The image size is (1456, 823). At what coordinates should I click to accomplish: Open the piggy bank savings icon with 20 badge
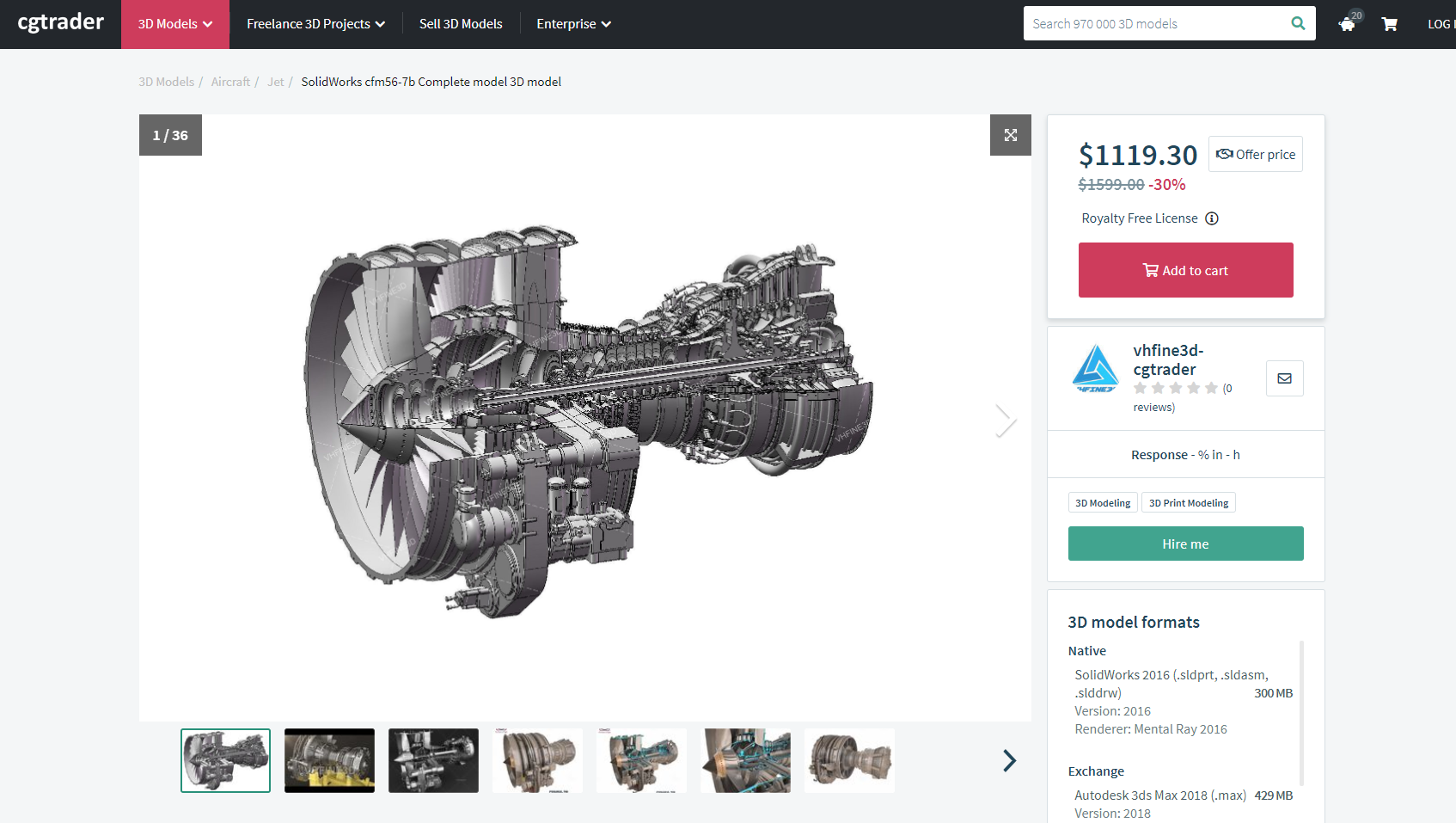pyautogui.click(x=1346, y=25)
